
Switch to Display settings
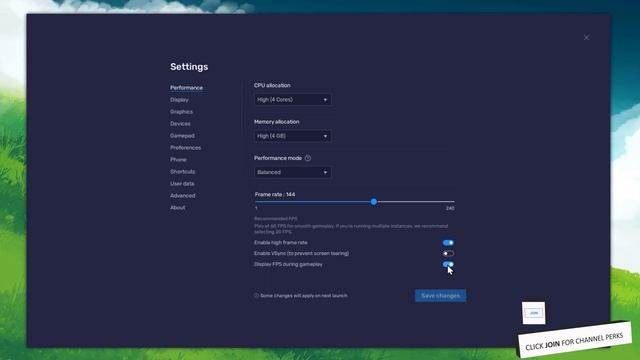[x=179, y=100]
